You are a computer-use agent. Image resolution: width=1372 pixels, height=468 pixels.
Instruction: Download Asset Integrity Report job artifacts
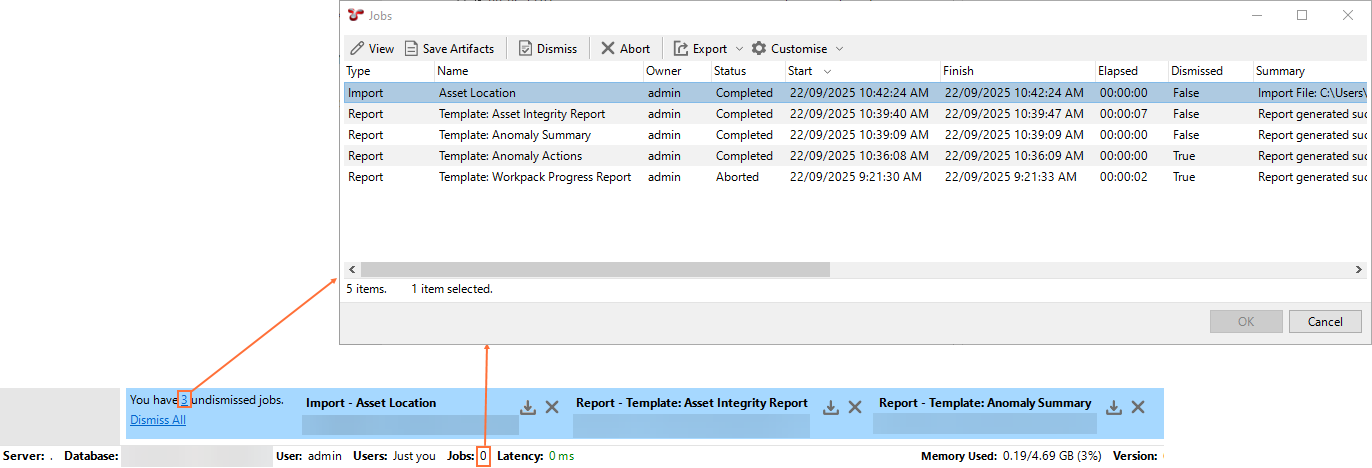[x=830, y=407]
